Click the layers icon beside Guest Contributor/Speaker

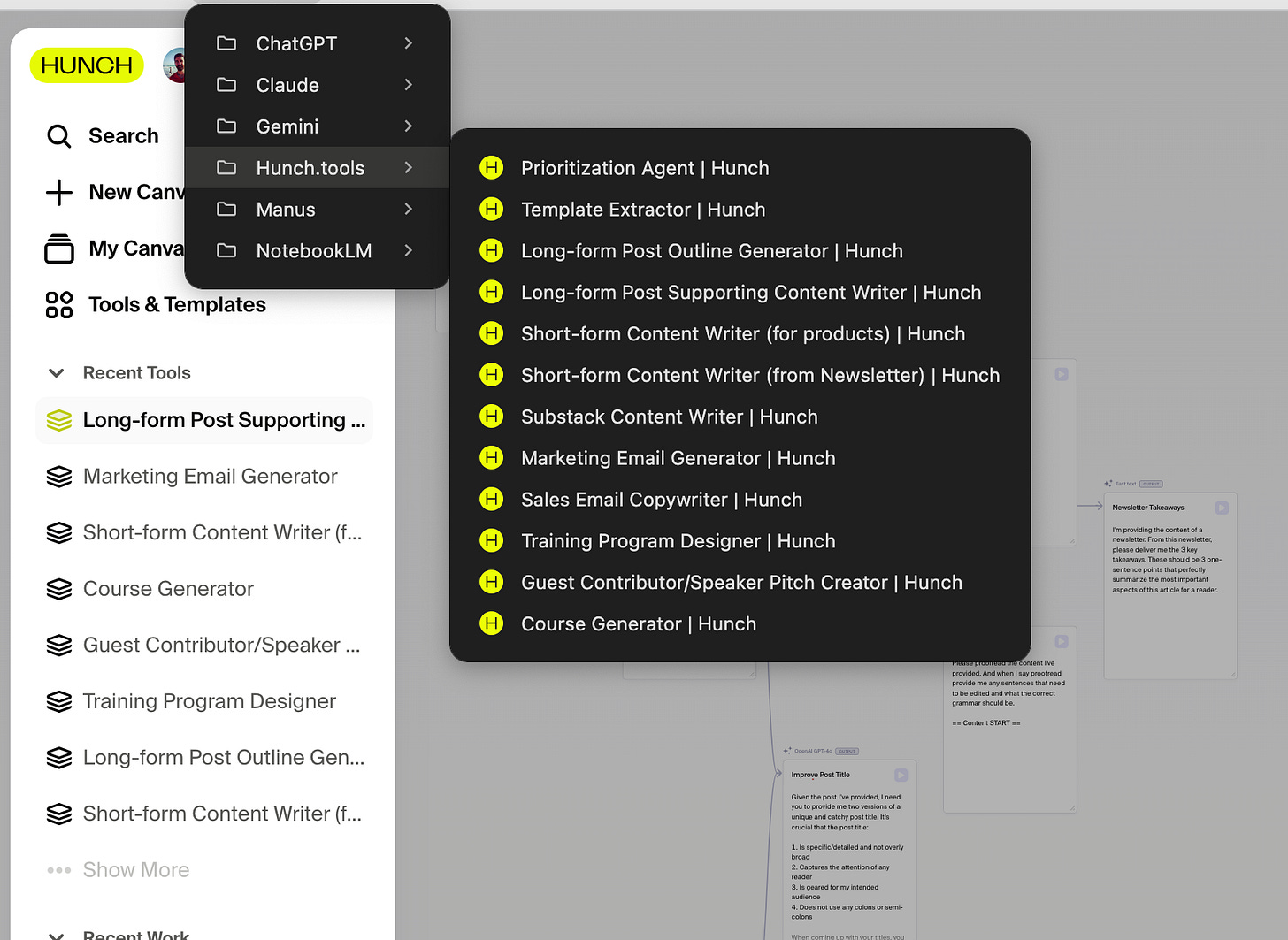[59, 646]
